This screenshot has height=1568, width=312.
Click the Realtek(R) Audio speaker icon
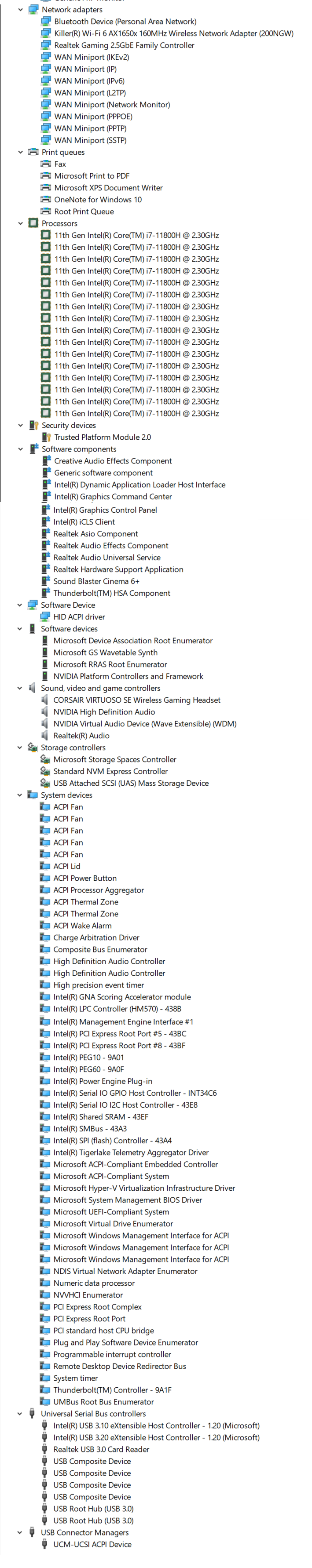click(44, 736)
